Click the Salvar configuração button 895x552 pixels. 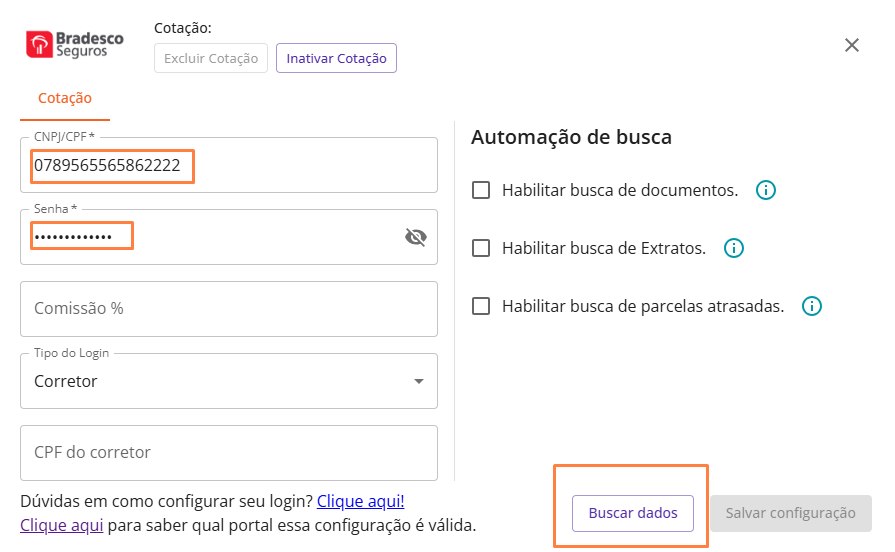point(790,513)
